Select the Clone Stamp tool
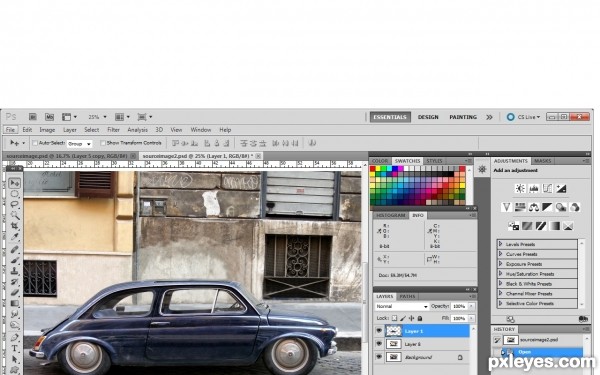Screen dimensions: 600x375 click(15, 271)
